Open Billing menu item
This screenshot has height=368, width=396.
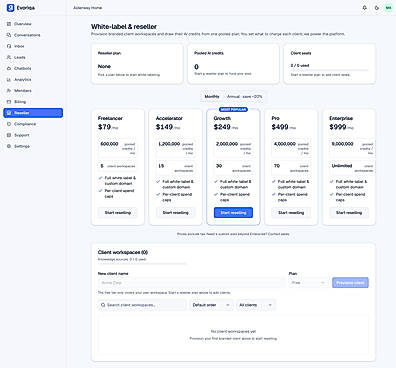click(x=33, y=102)
